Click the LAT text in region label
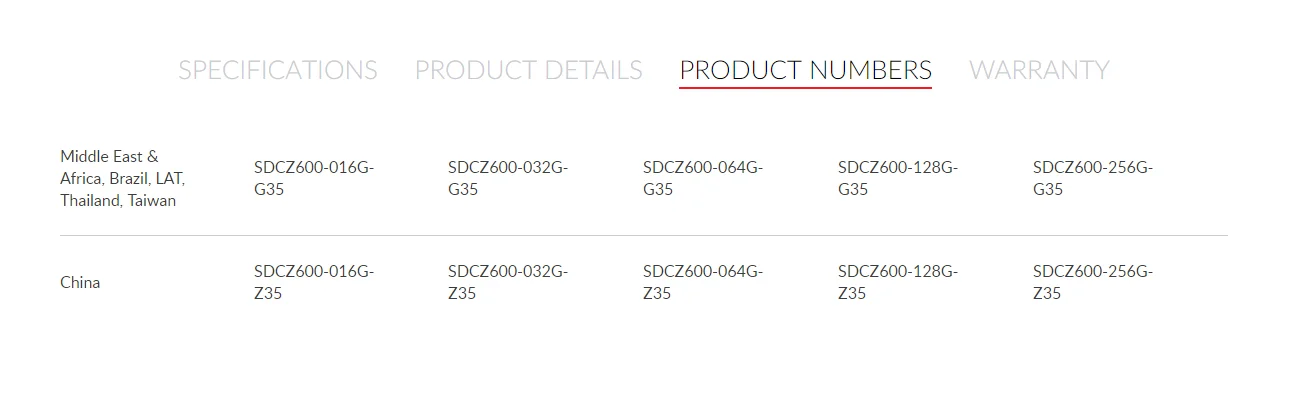 (170, 178)
